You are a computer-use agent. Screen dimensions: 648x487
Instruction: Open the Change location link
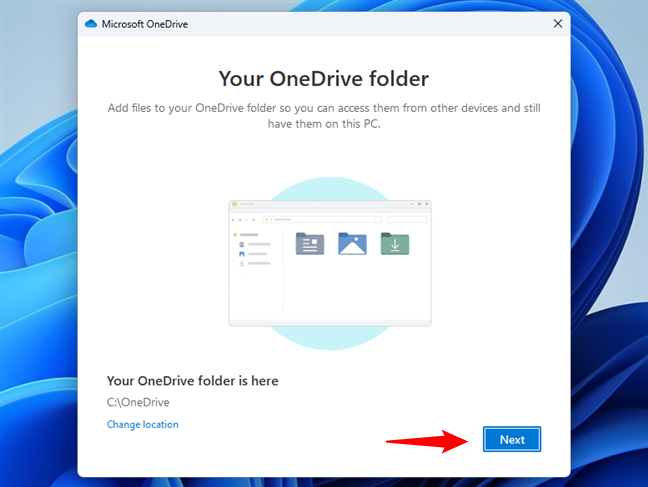click(x=143, y=425)
